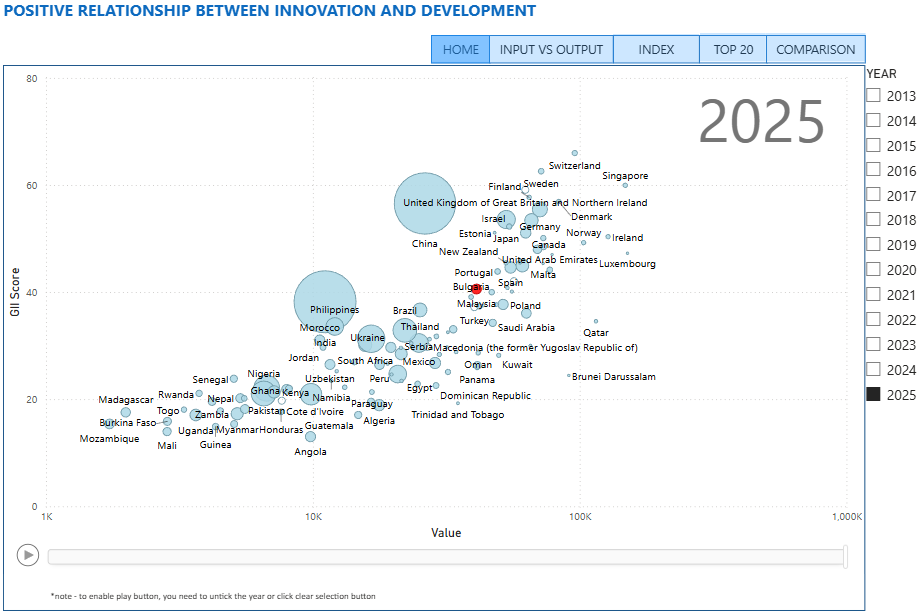The image size is (921, 612).
Task: Open the HOME tab
Action: [x=460, y=49]
